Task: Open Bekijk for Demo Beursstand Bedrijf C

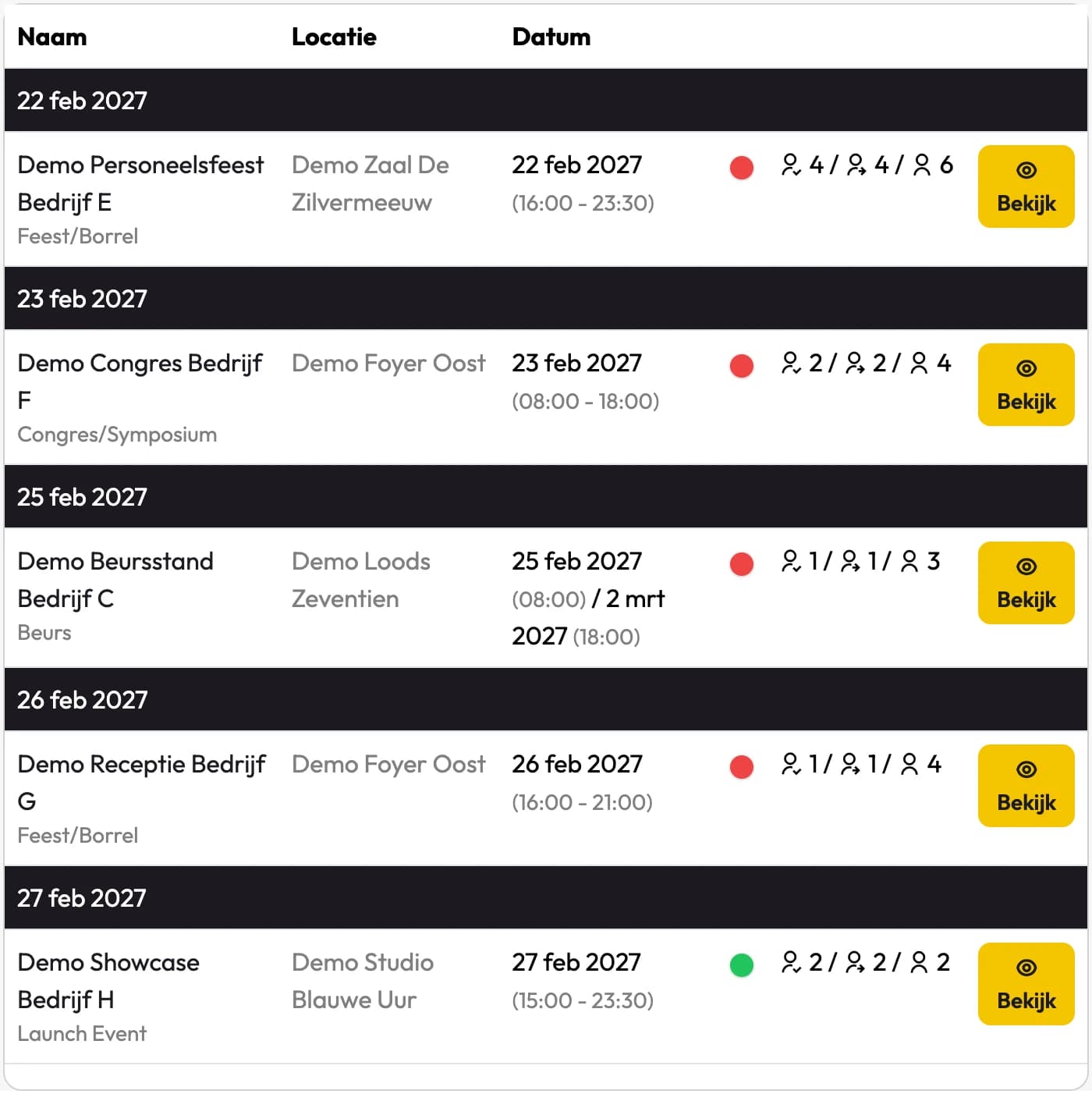Action: pyautogui.click(x=1026, y=583)
